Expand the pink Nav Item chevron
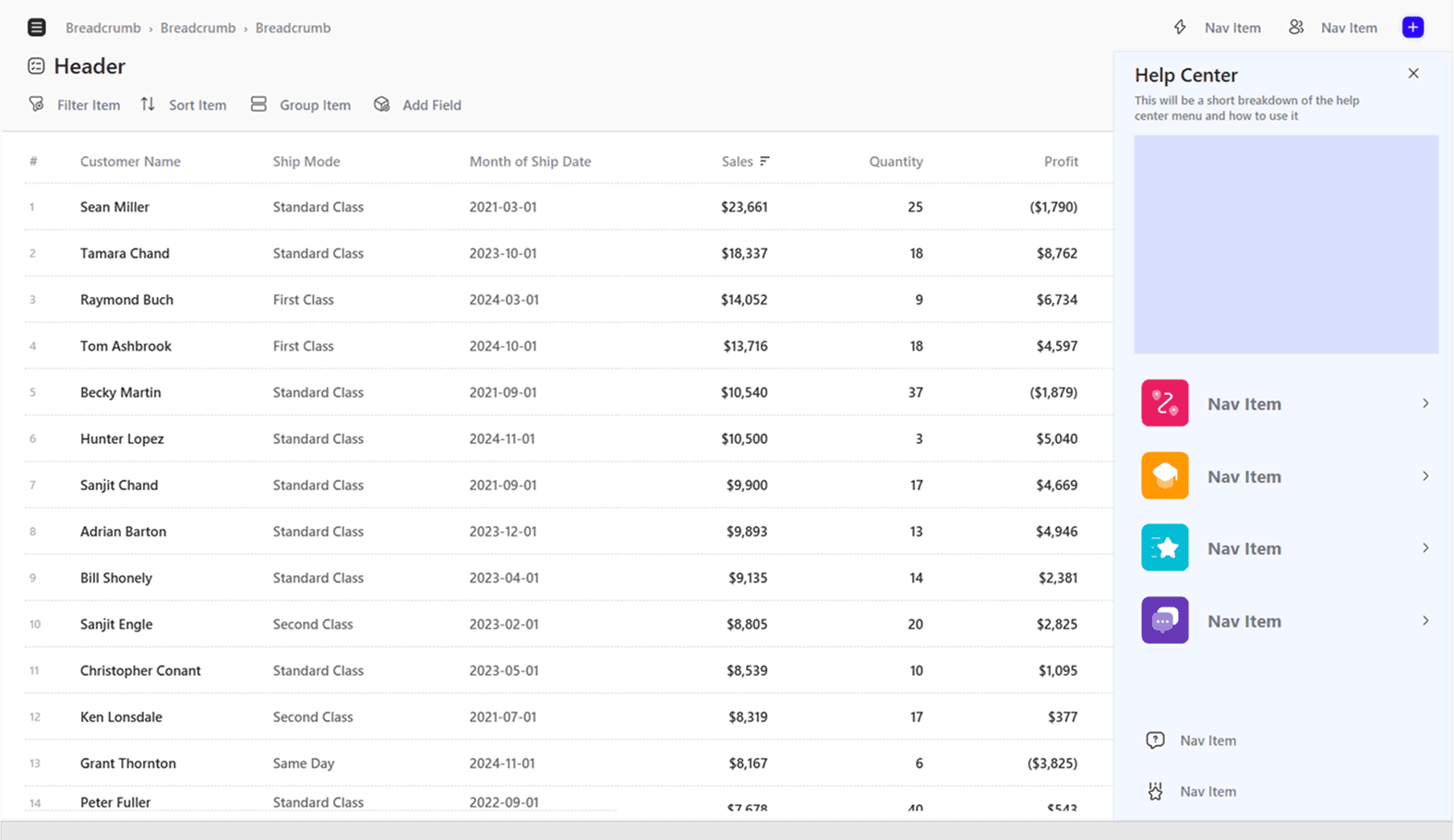1454x840 pixels. point(1425,403)
